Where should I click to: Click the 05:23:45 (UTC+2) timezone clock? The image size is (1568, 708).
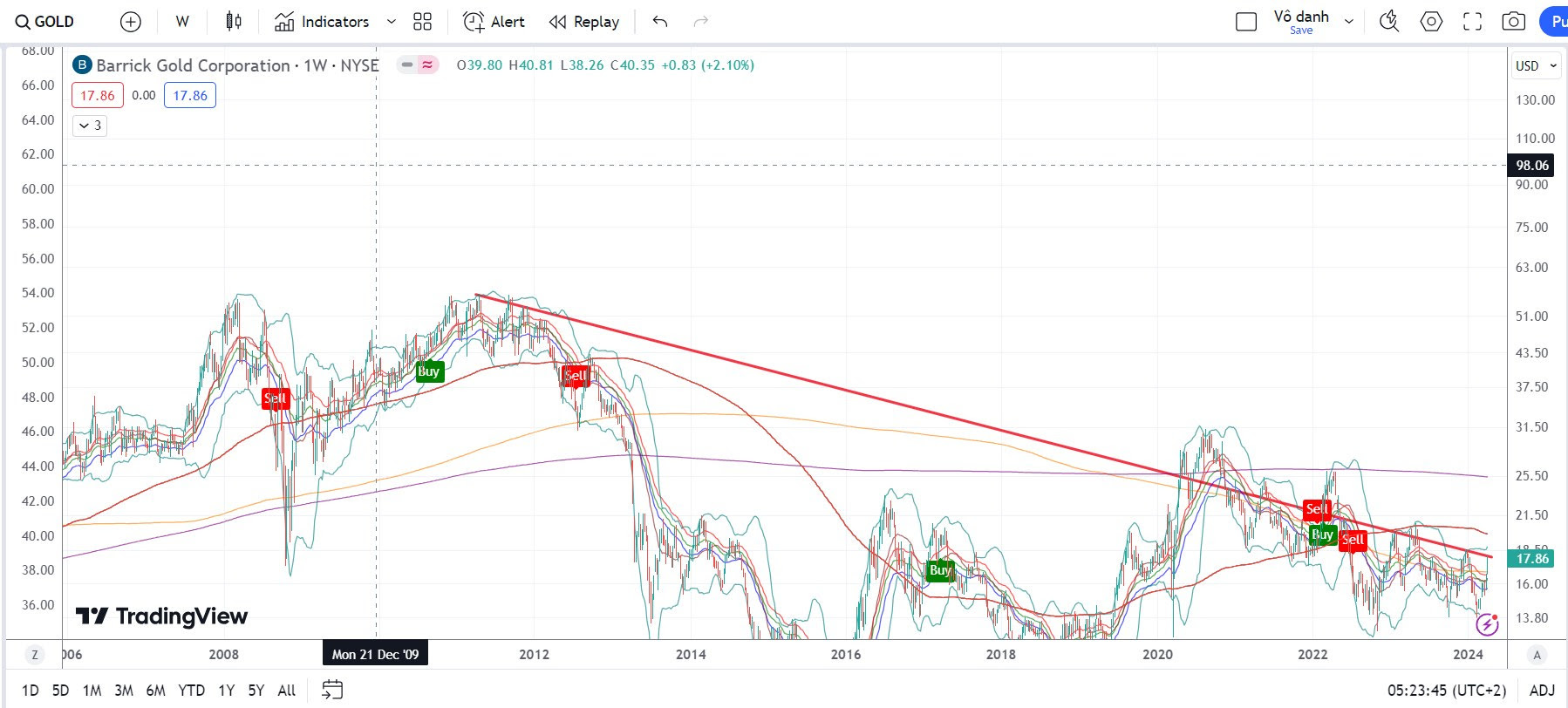coord(1447,691)
